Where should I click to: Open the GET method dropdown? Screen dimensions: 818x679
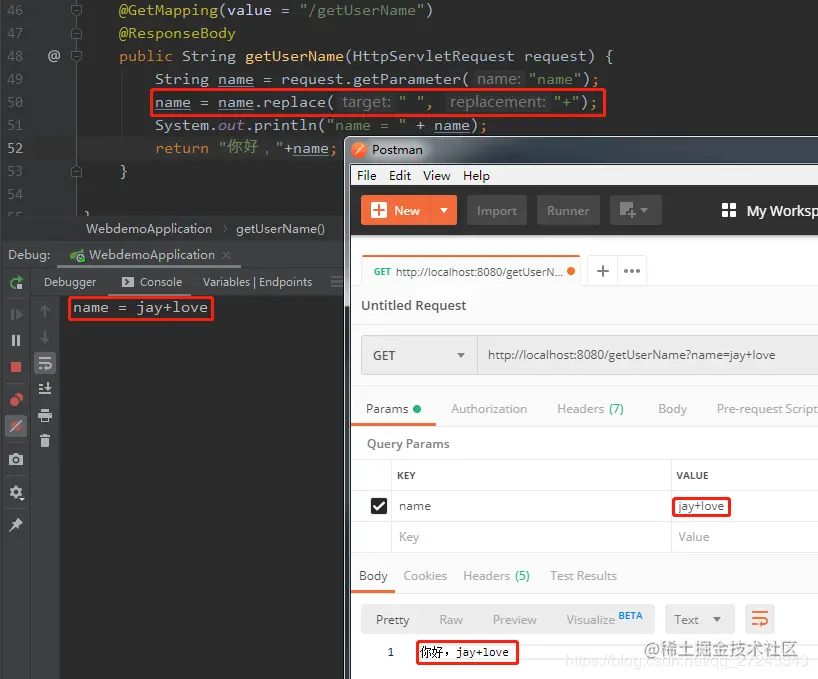pyautogui.click(x=419, y=355)
